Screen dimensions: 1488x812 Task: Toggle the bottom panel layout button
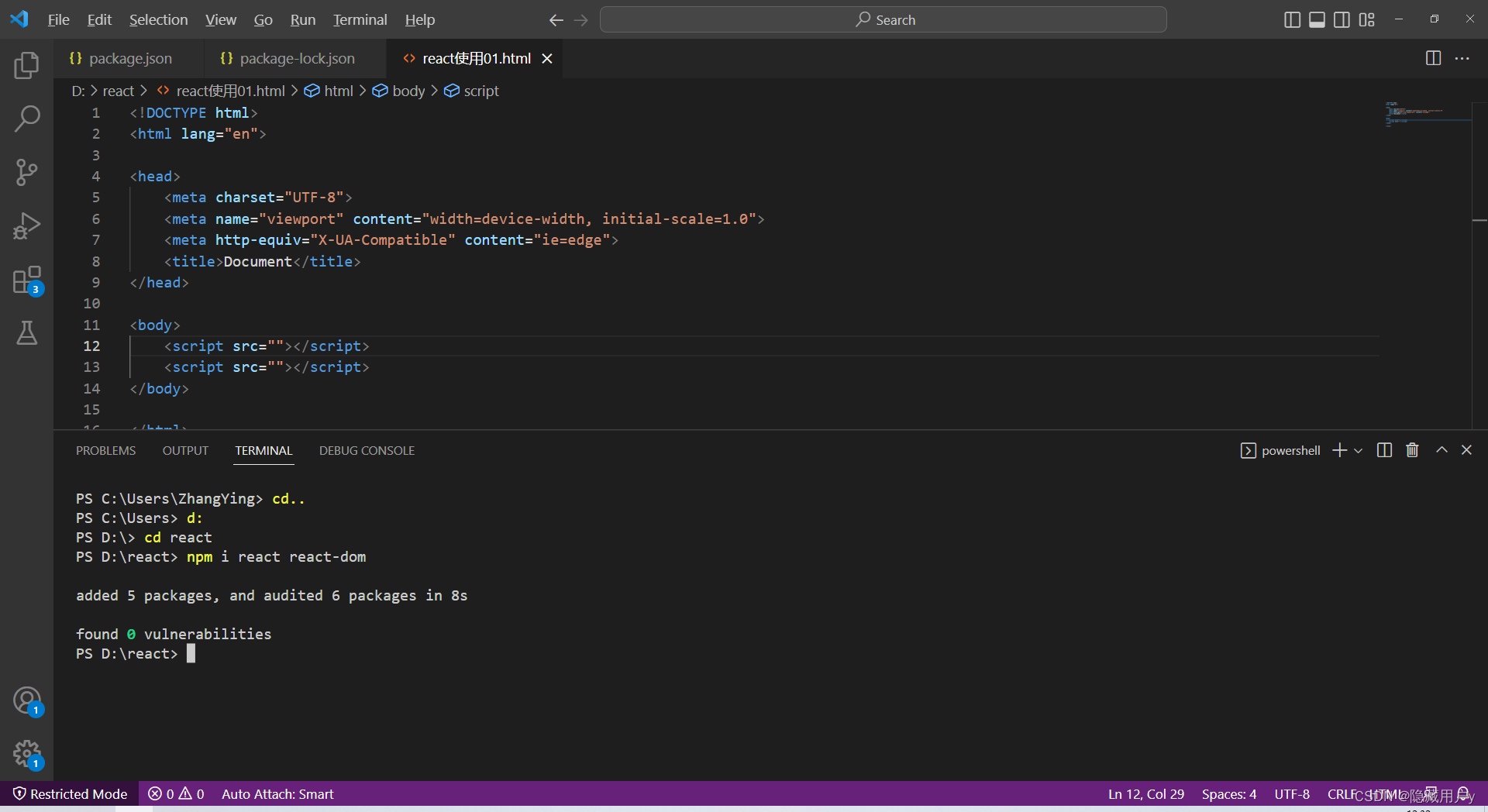(x=1317, y=19)
